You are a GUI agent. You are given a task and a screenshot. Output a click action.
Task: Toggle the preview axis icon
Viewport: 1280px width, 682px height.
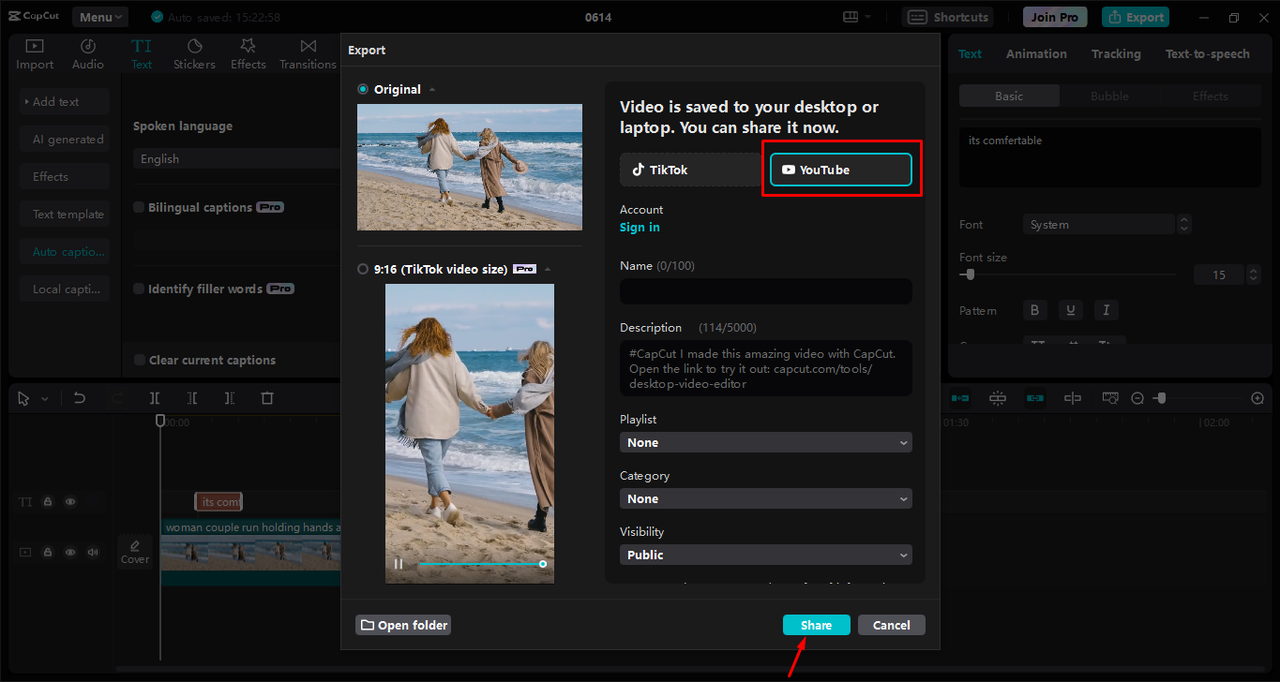[1072, 398]
